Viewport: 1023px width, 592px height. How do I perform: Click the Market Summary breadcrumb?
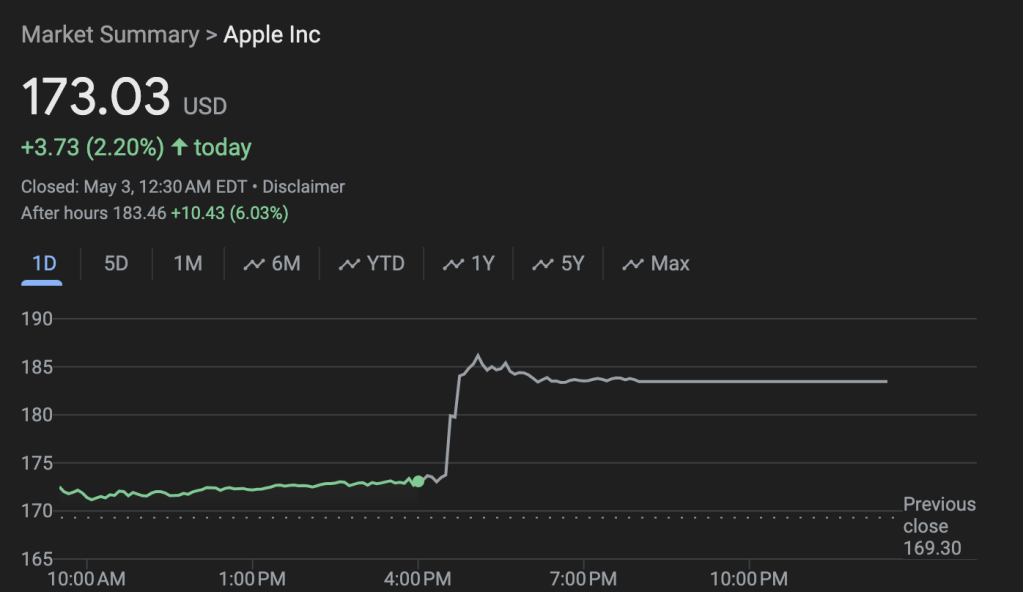[x=110, y=35]
